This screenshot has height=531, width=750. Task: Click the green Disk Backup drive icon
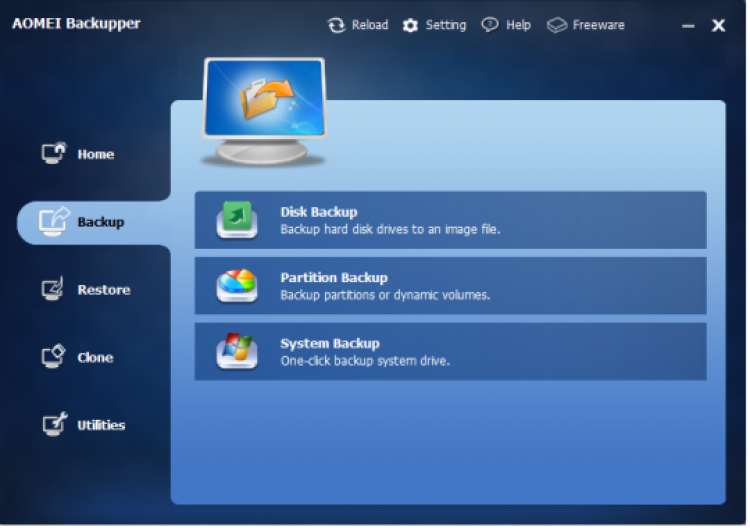238,221
